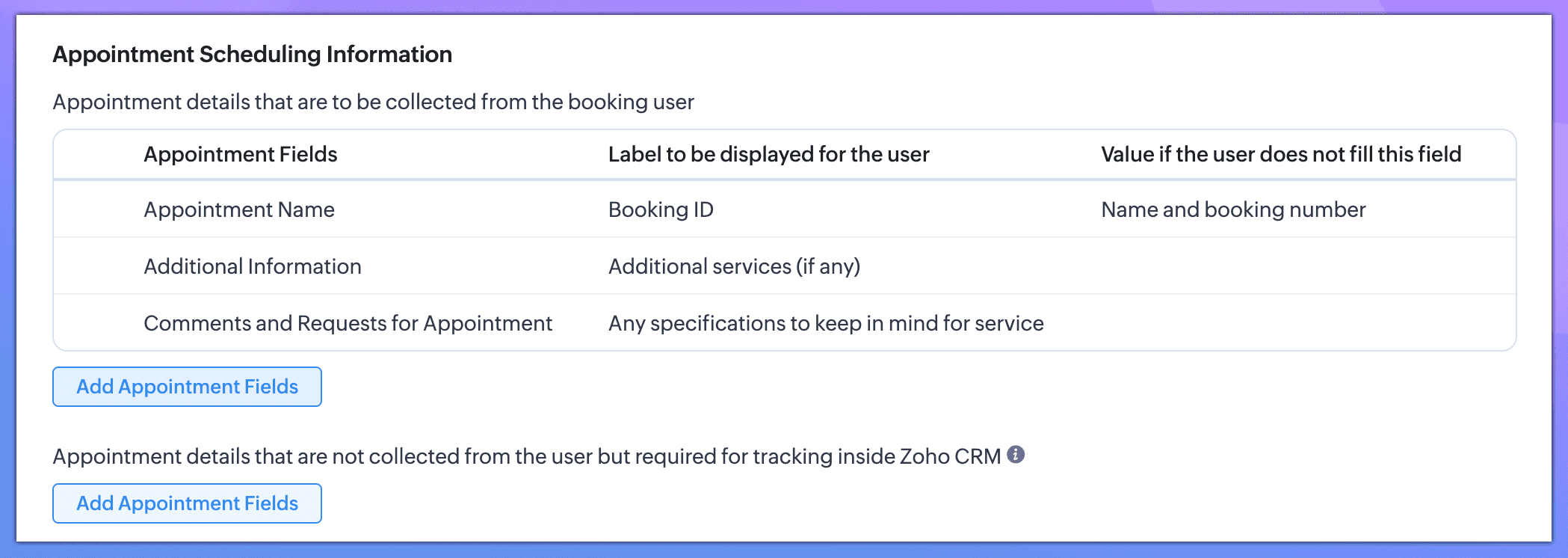Click the Booking ID label

(x=661, y=209)
